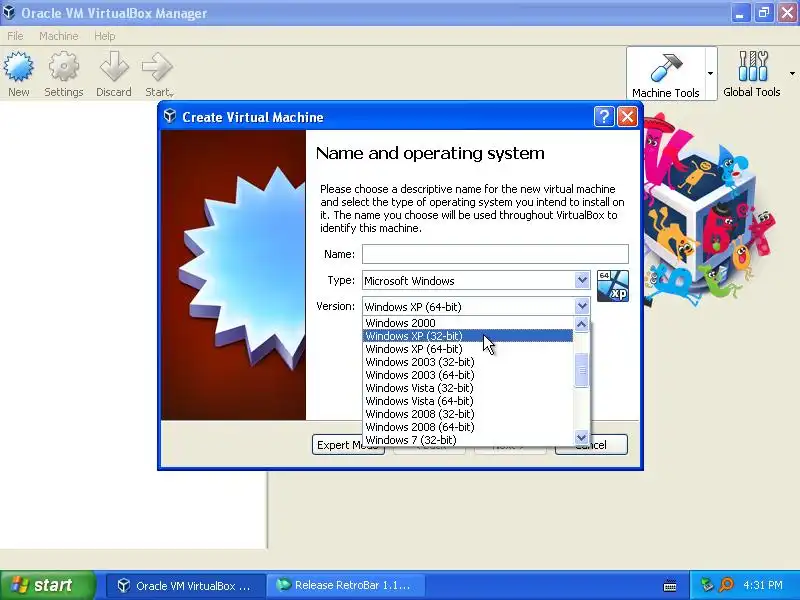Expand the Machine Tools dropdown arrow

[710, 73]
